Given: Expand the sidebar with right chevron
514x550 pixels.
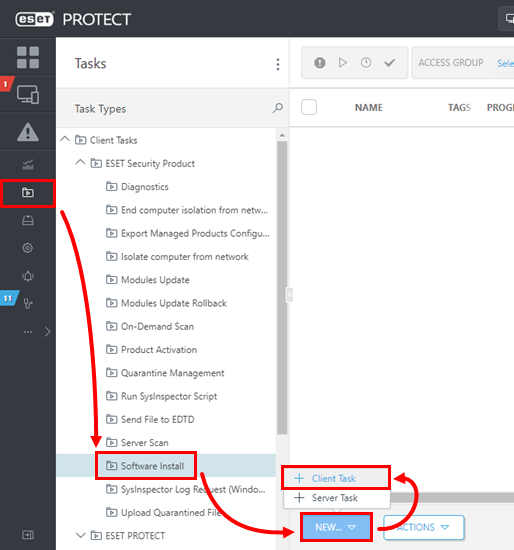Looking at the screenshot, I should click(48, 332).
